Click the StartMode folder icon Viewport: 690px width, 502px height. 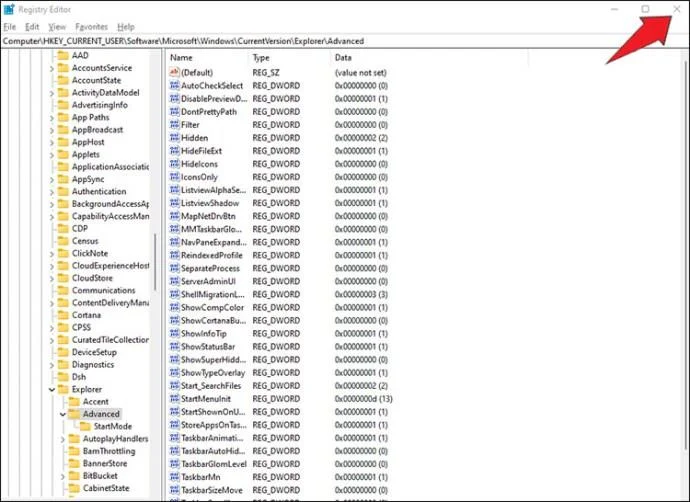coord(85,426)
